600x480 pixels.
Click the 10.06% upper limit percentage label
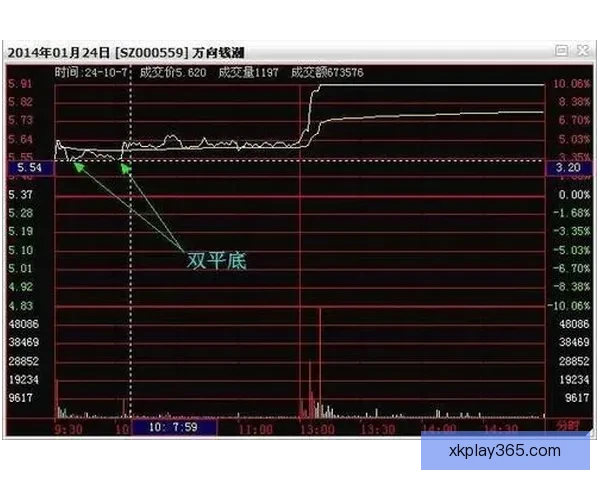[x=572, y=83]
